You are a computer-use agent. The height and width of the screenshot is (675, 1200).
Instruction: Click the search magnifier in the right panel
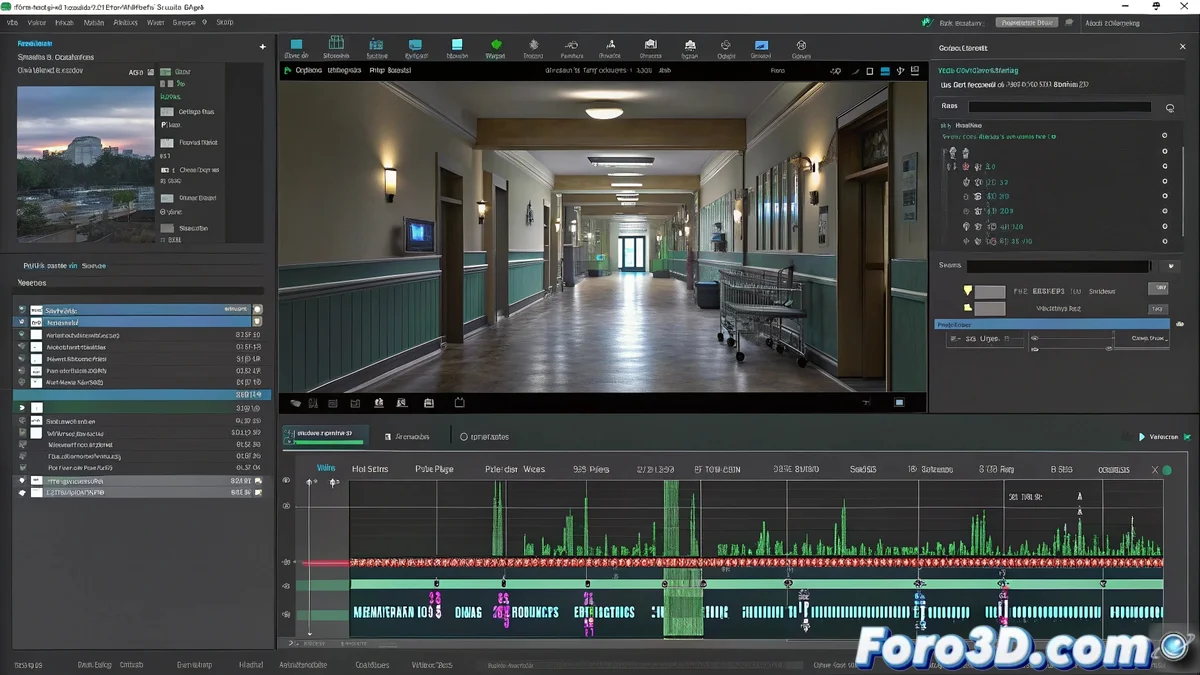click(1170, 107)
